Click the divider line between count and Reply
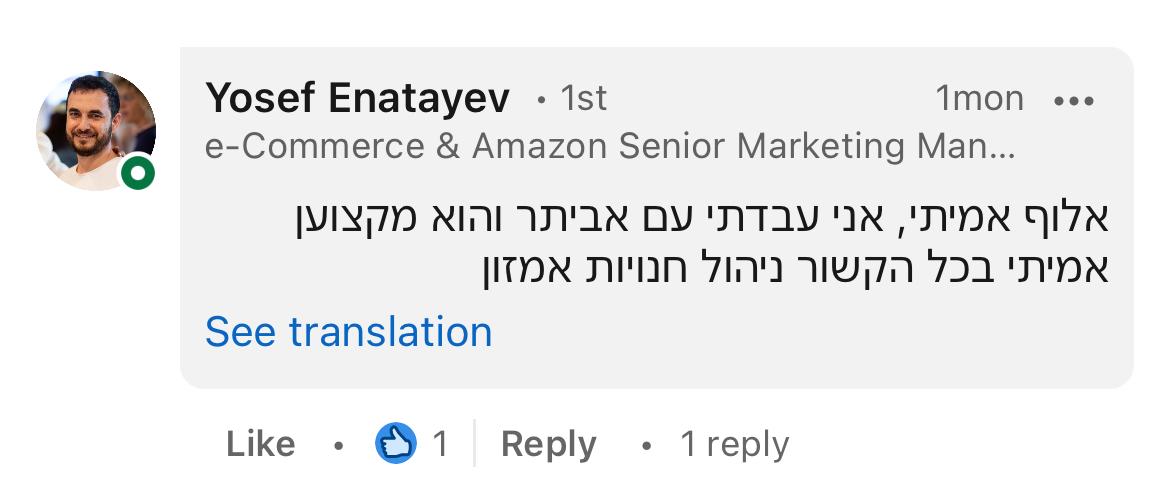Image resolution: width=1170 pixels, height=490 pixels. 473,444
